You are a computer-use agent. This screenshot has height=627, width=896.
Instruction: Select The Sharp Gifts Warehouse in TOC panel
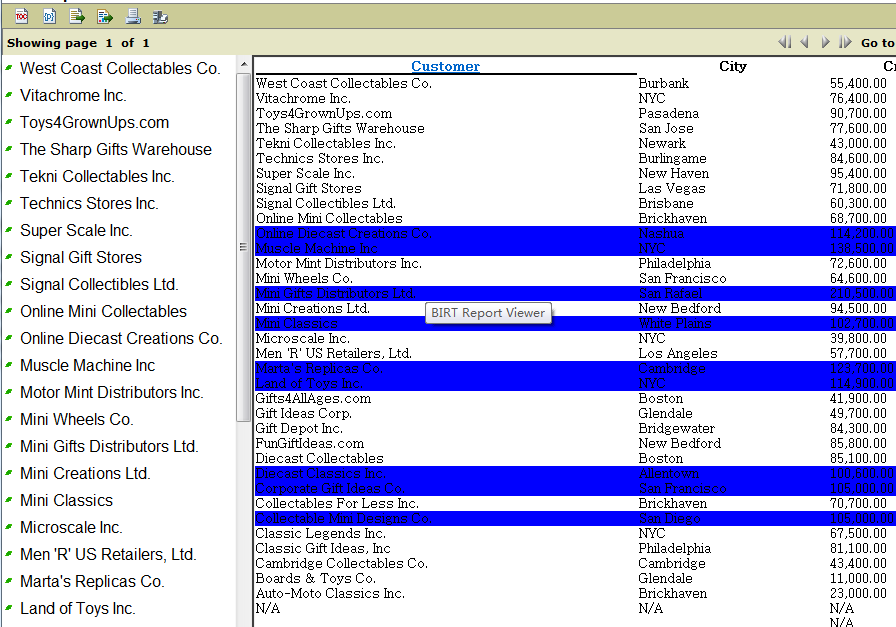point(116,149)
